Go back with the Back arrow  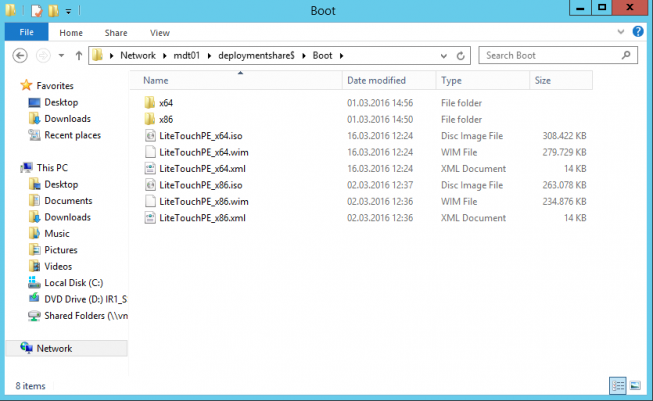point(20,55)
